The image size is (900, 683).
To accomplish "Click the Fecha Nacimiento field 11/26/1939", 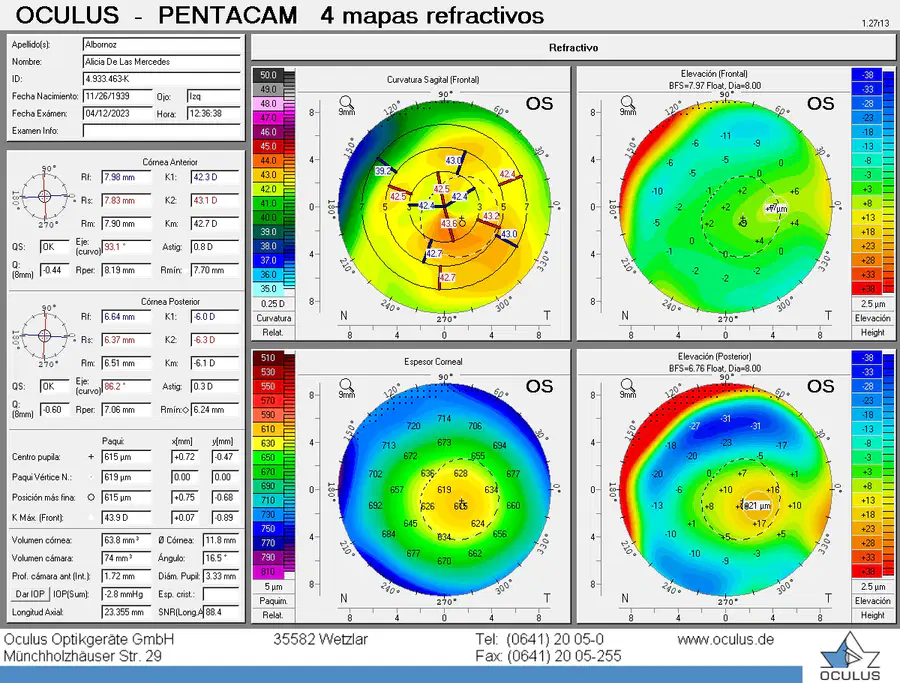I will tap(118, 96).
